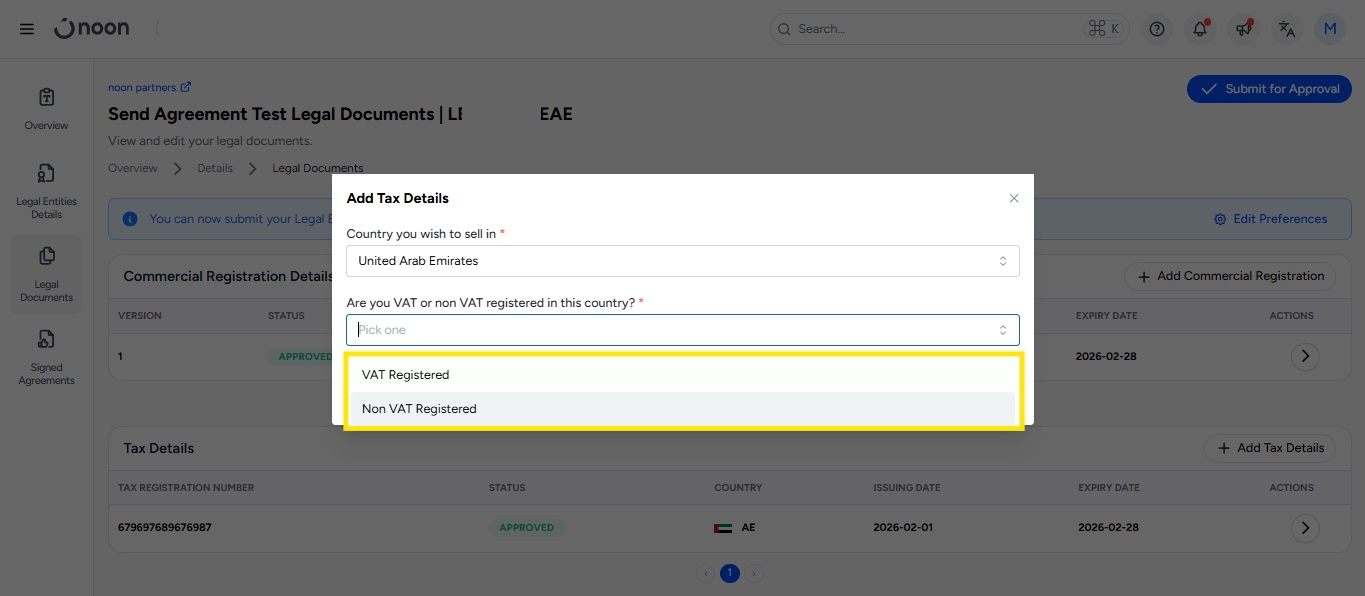
Task: Click the VAT registration Pick one field
Action: (682, 330)
